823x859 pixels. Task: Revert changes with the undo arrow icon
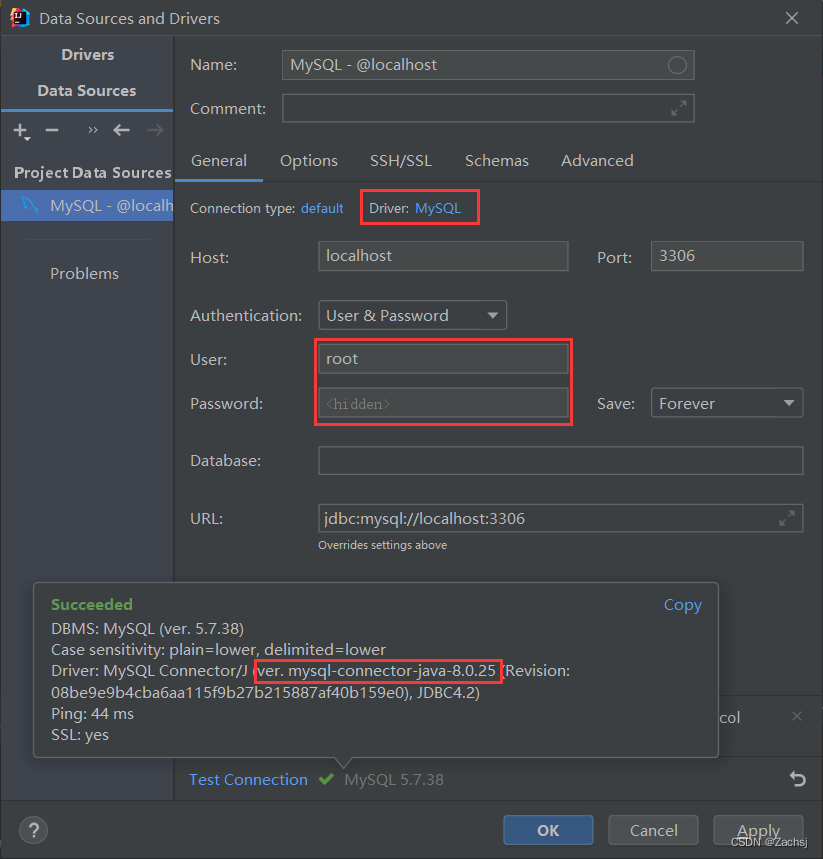coord(798,778)
